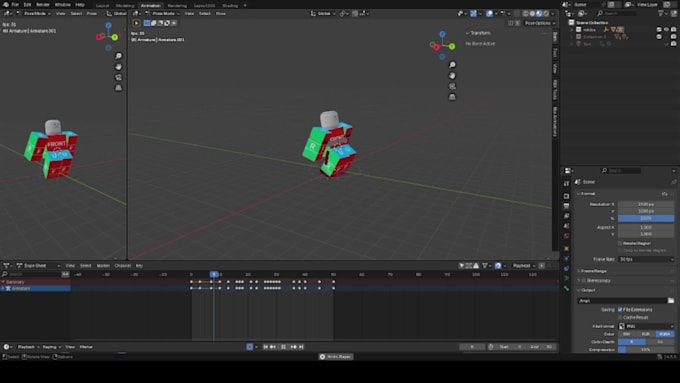Open the Window menu
The image size is (680, 383).
pyautogui.click(x=62, y=5)
